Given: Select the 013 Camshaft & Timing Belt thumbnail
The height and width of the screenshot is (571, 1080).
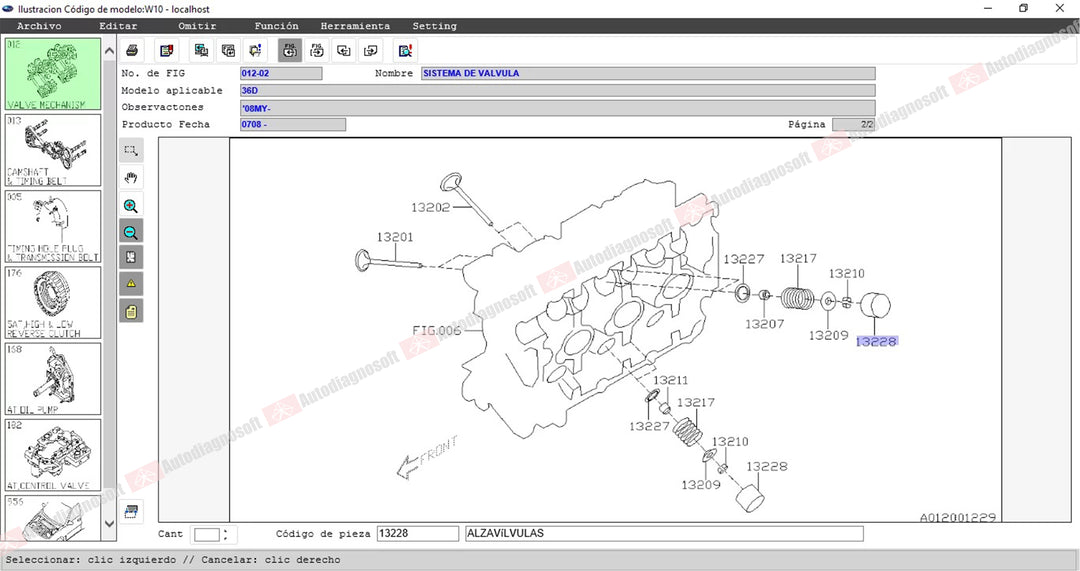Looking at the screenshot, I should [x=53, y=150].
